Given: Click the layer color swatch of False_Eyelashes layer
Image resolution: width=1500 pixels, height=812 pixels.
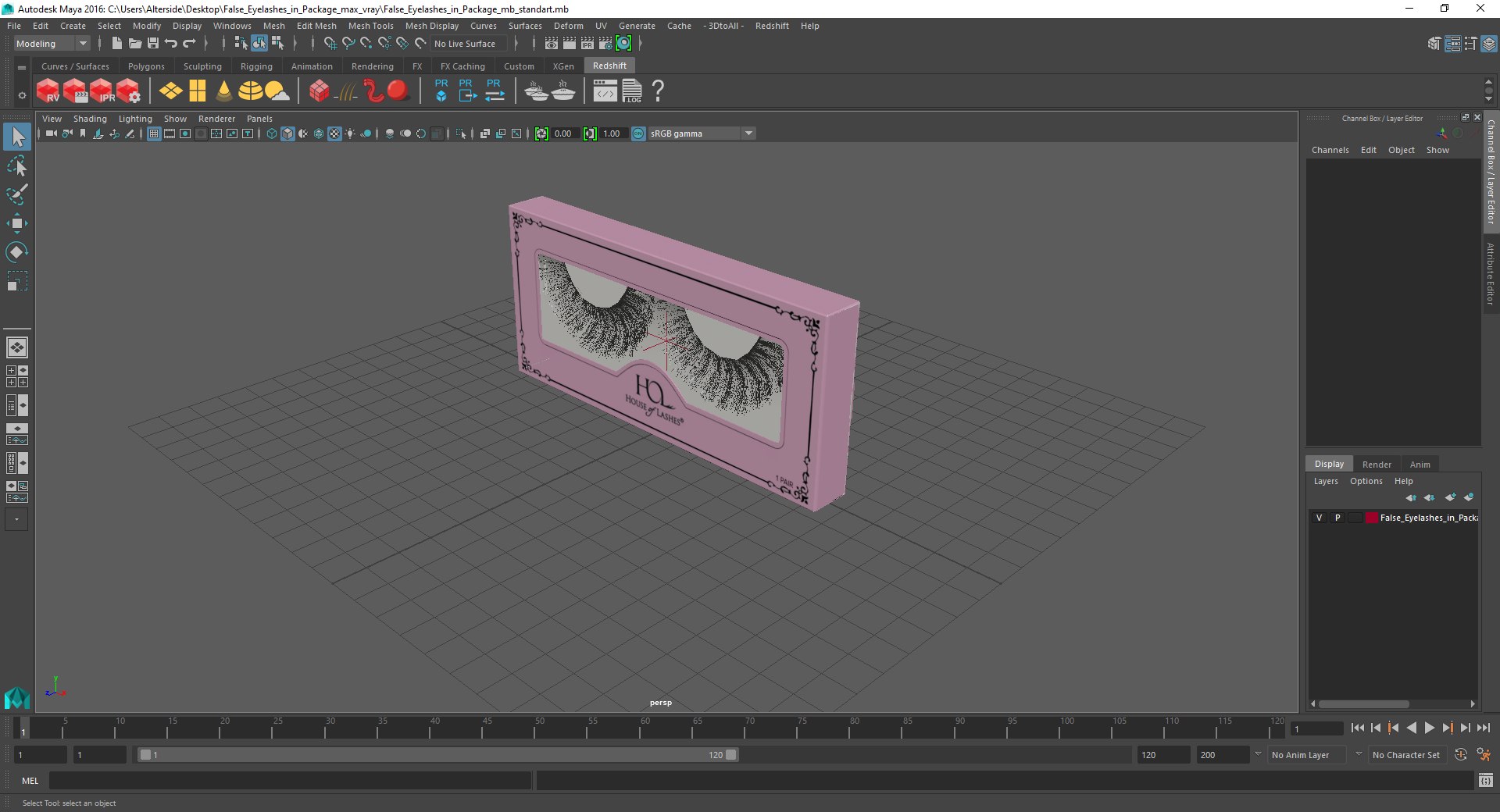Looking at the screenshot, I should pos(1371,518).
